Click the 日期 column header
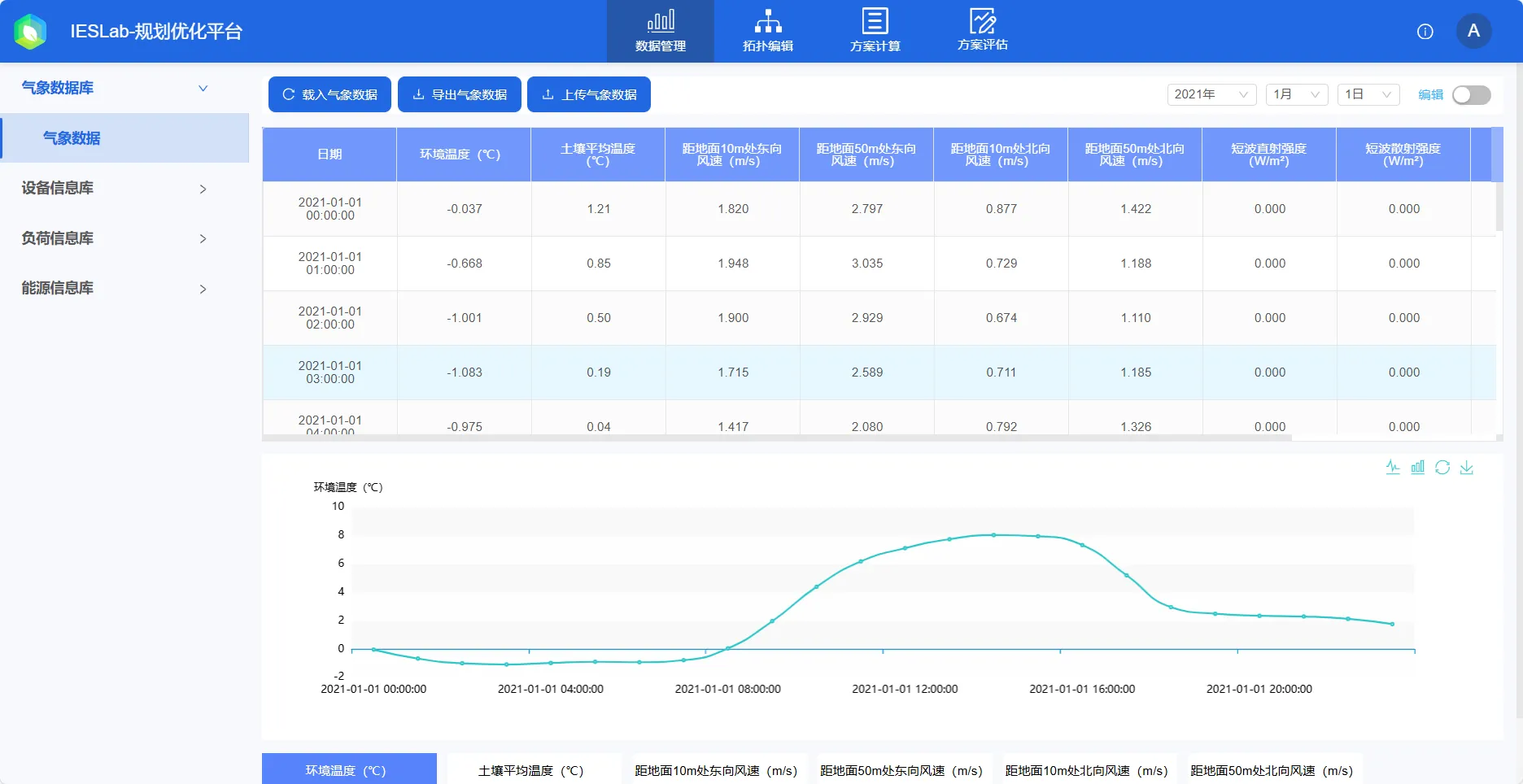The image size is (1523, 784). pos(329,155)
